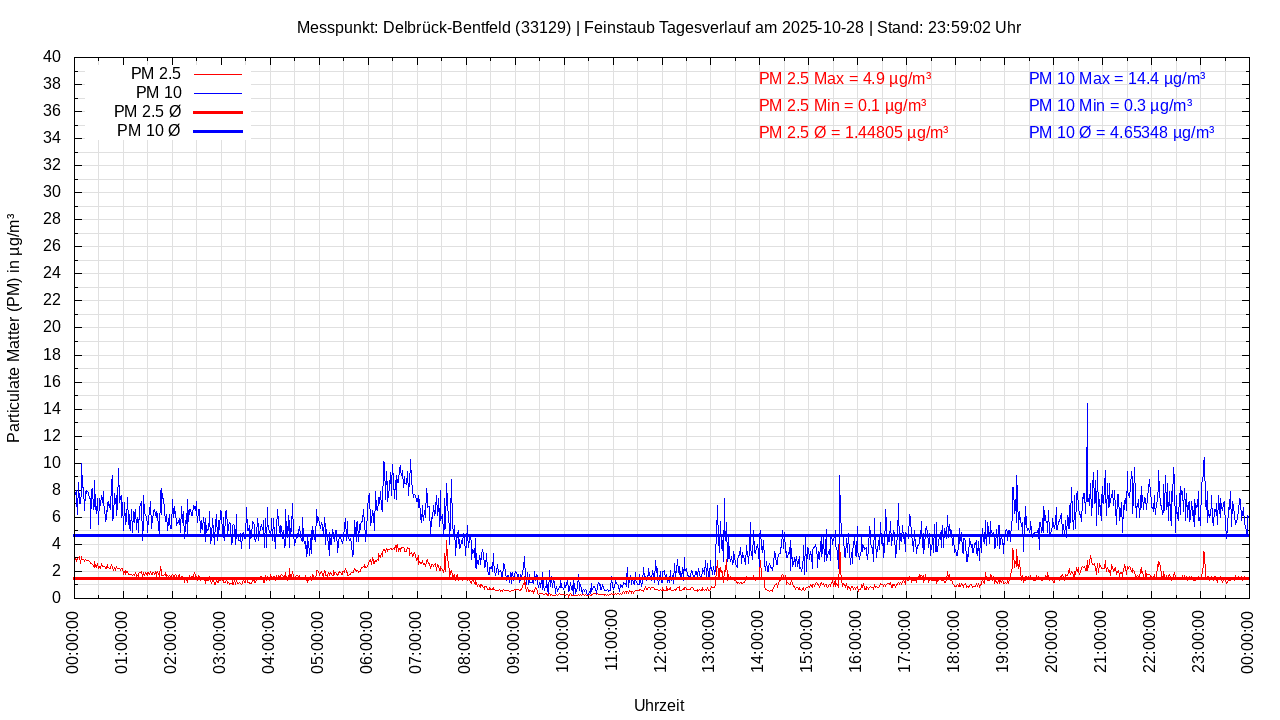Click the Uhrzeit x-axis title
The width and height of the screenshot is (1280, 720).
click(659, 705)
